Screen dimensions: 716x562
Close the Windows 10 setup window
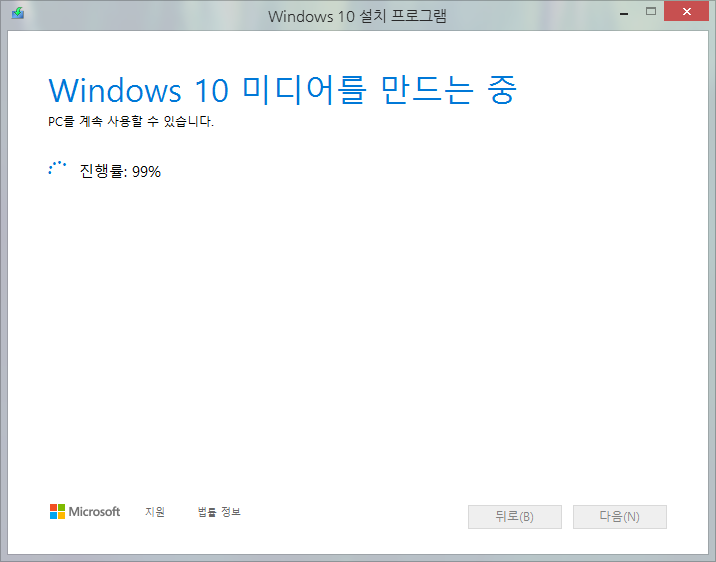(x=686, y=12)
